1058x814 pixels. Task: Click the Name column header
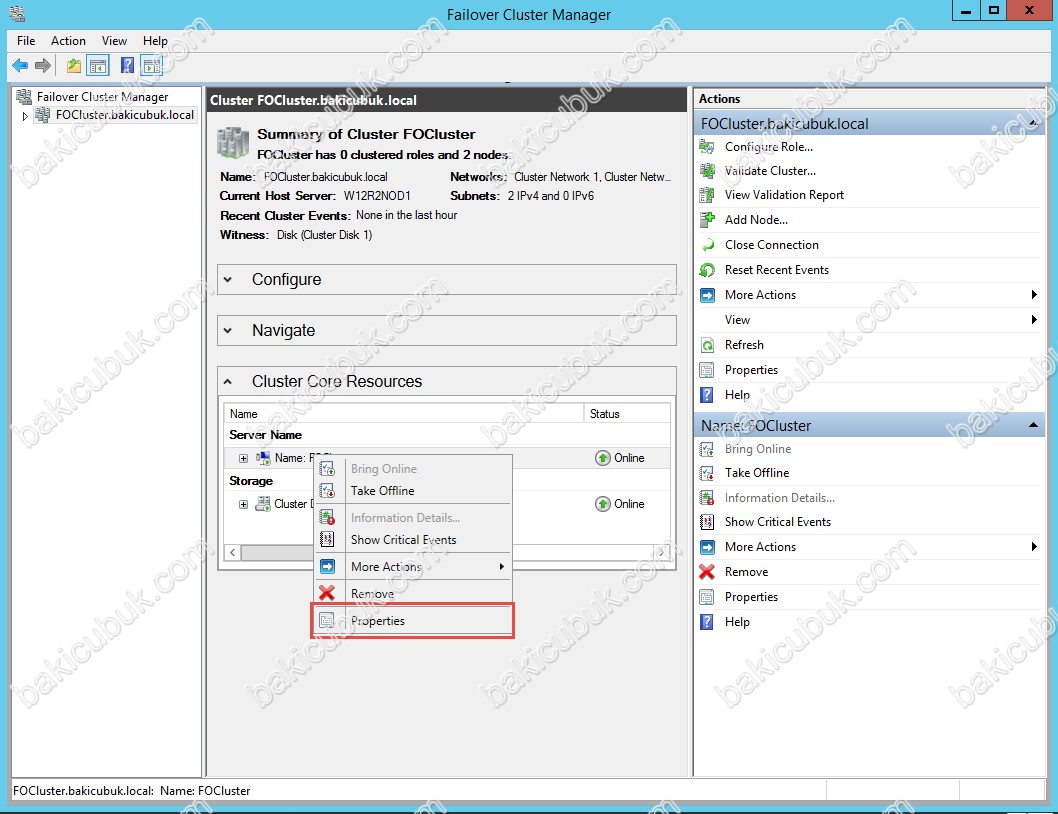tap(403, 414)
